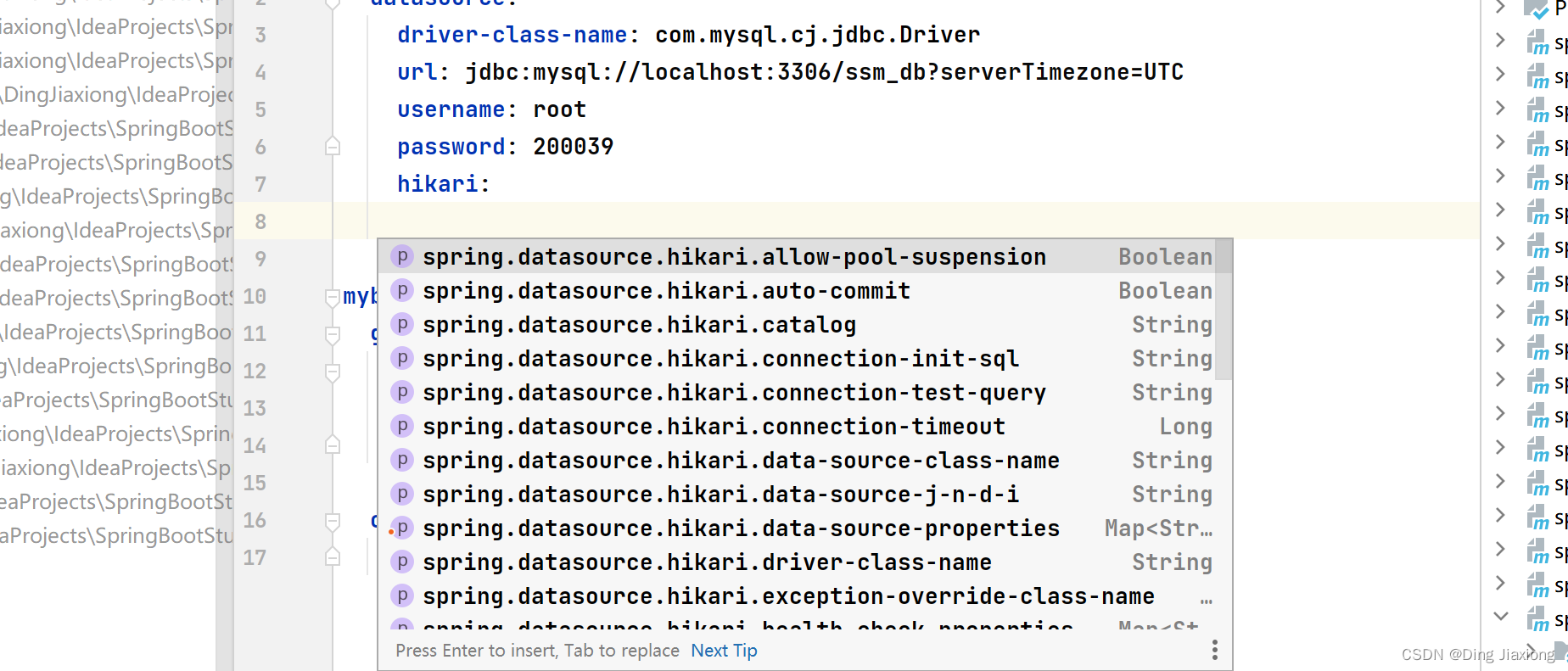Click the orange-dotted property icon for data-source-properties
The image size is (1568, 671).
pos(401,528)
